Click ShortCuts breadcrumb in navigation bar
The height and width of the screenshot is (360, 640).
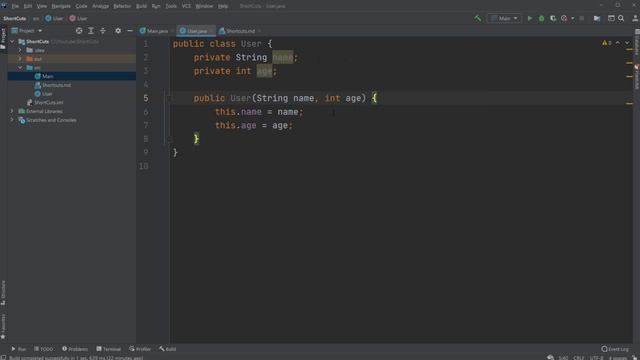(x=15, y=18)
